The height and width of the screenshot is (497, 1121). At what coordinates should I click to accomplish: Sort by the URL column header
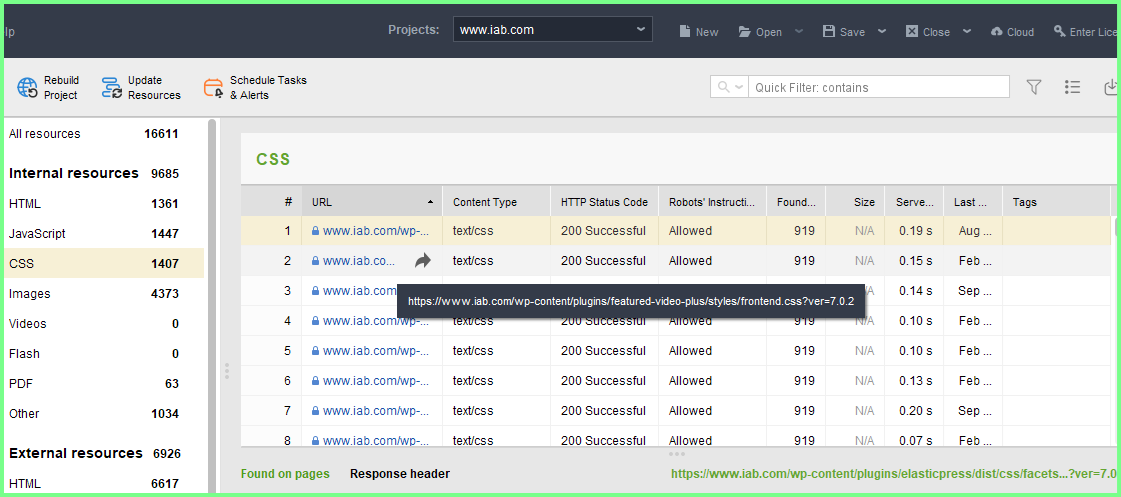point(372,202)
